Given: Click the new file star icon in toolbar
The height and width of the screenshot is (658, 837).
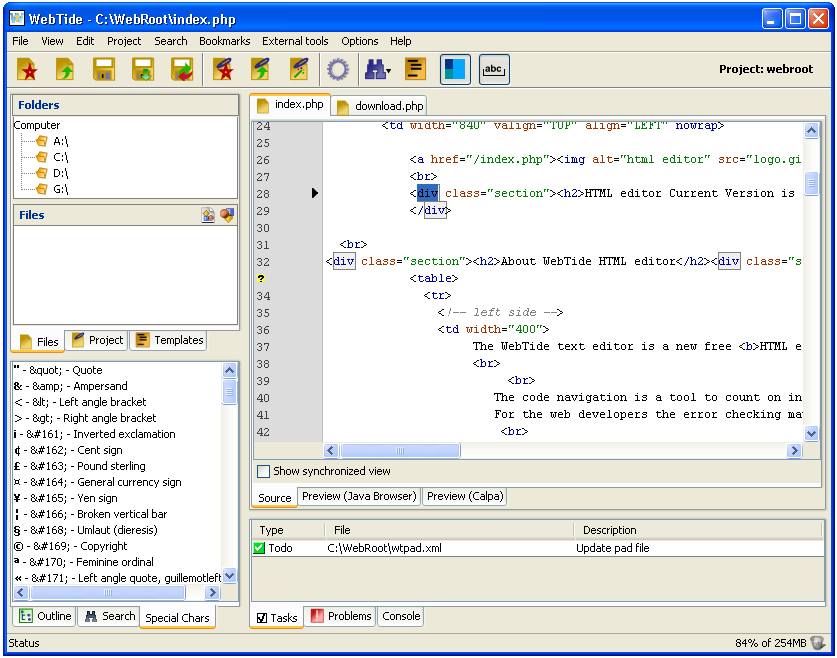Looking at the screenshot, I should 27,69.
